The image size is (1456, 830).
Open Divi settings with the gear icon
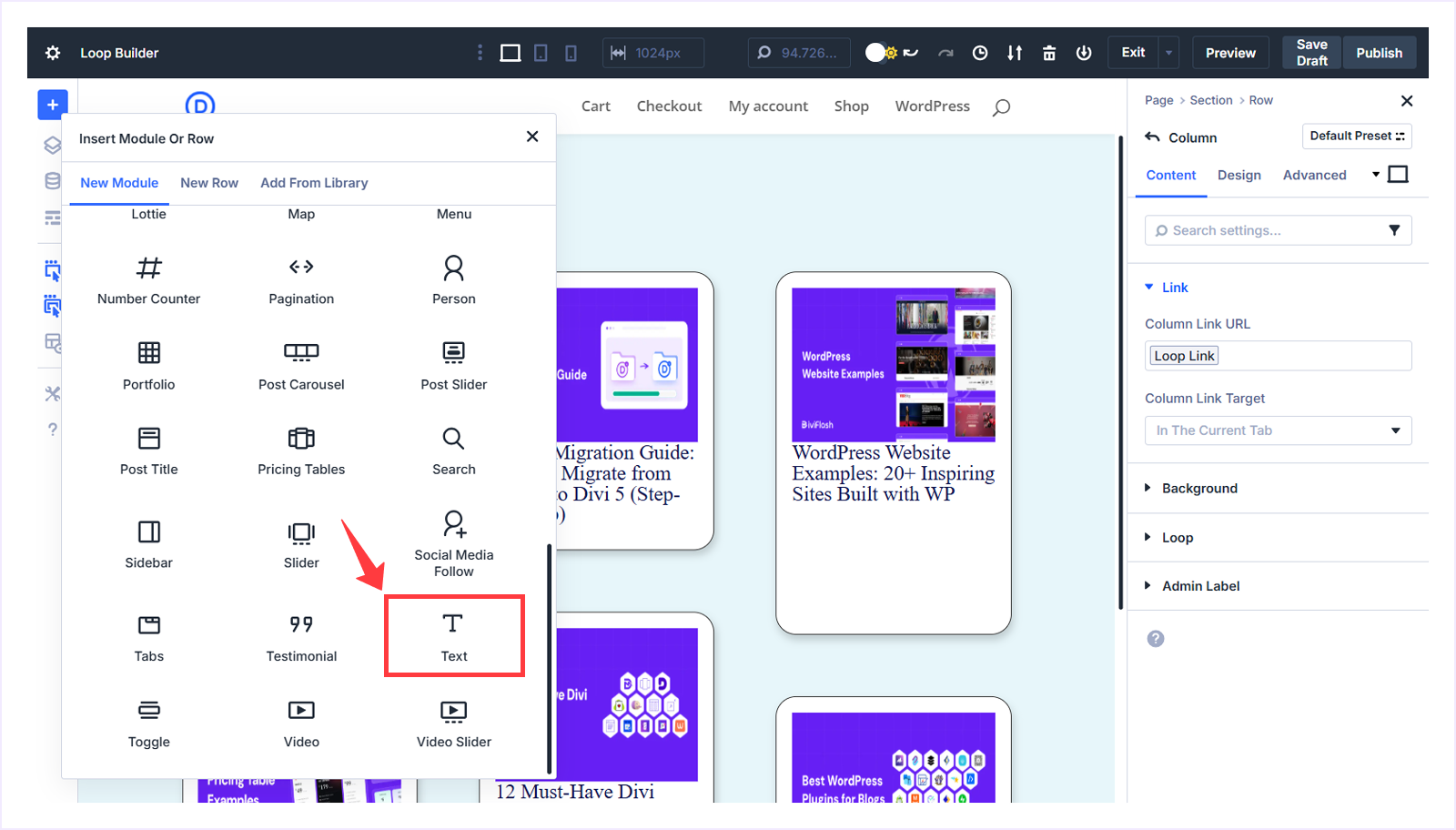tap(52, 52)
